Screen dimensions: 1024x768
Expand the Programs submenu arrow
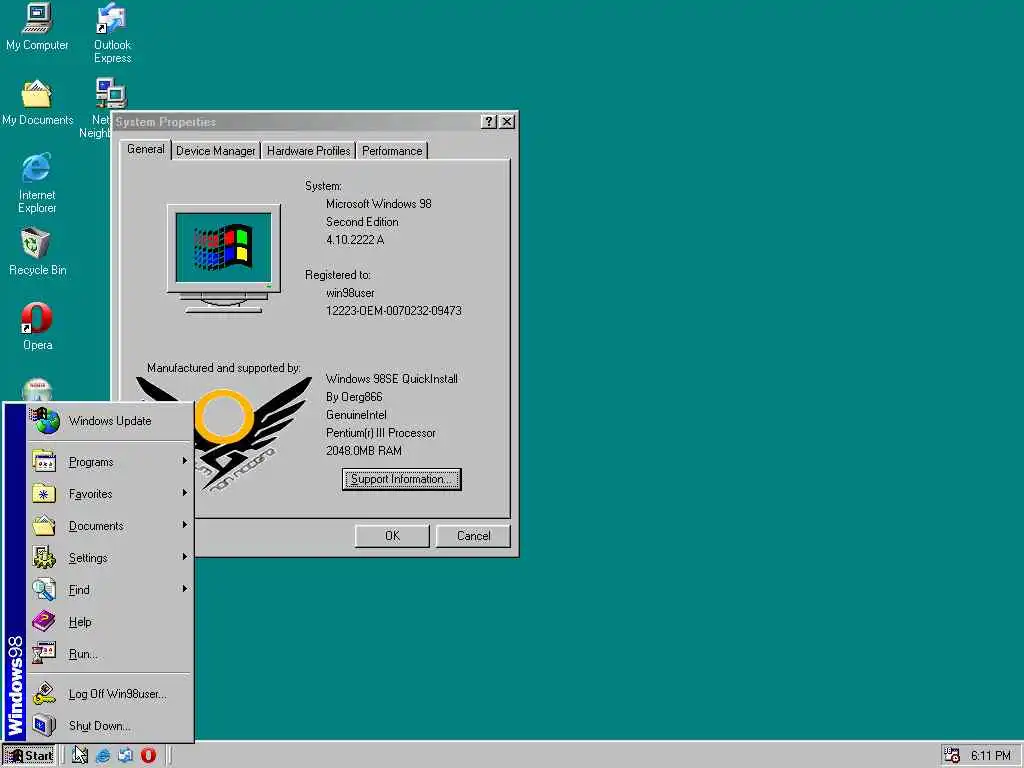(185, 461)
